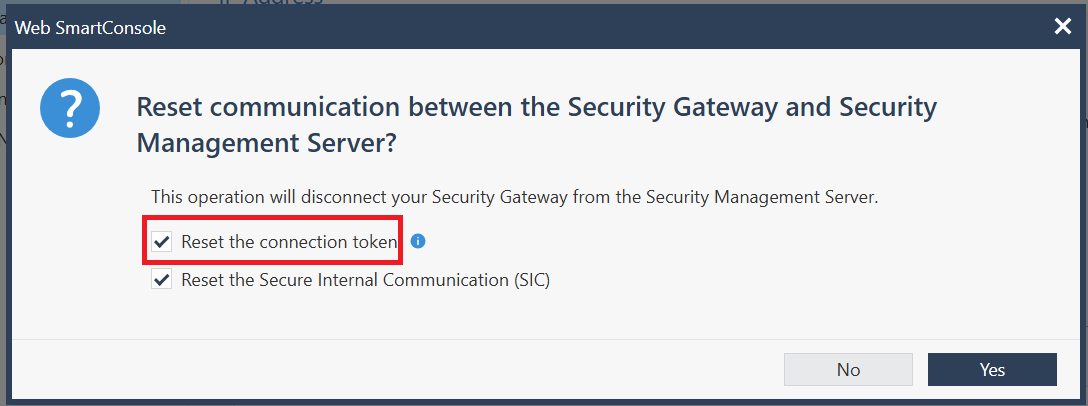
Task: Click the "Management Server?" heading line
Action: coord(269,144)
